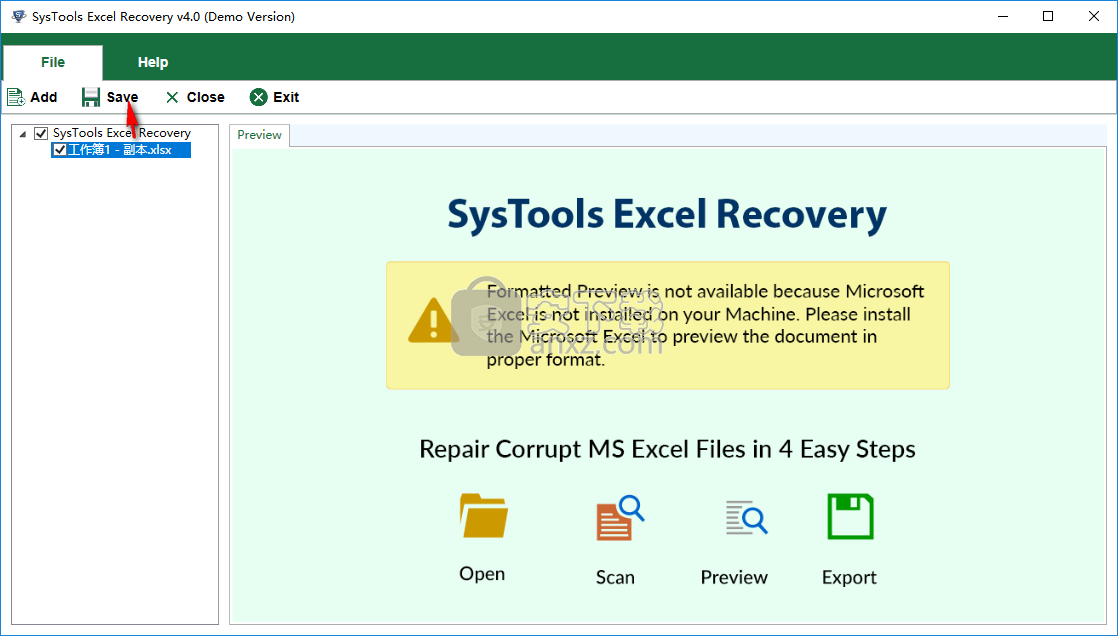Click the Add file icon
1118x636 pixels.
[16, 97]
